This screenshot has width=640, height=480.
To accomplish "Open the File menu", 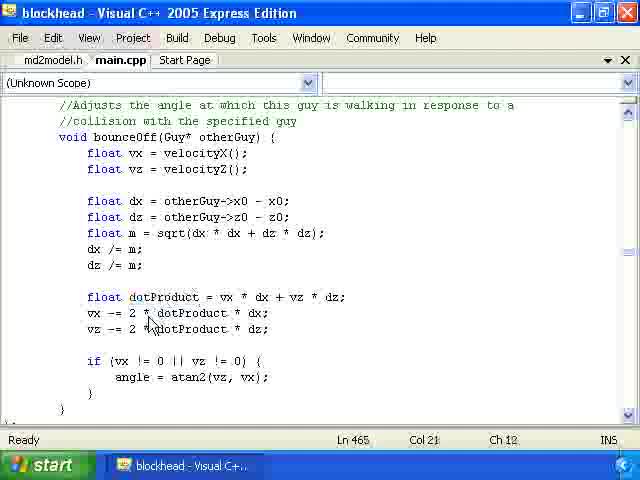I will (20, 38).
